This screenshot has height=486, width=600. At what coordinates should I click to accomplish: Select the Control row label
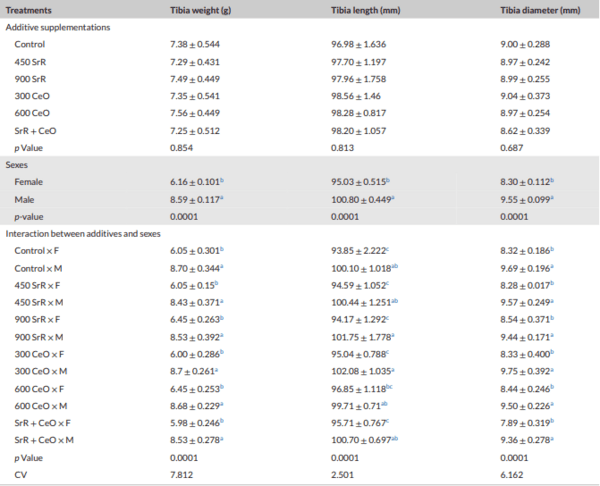(x=29, y=44)
